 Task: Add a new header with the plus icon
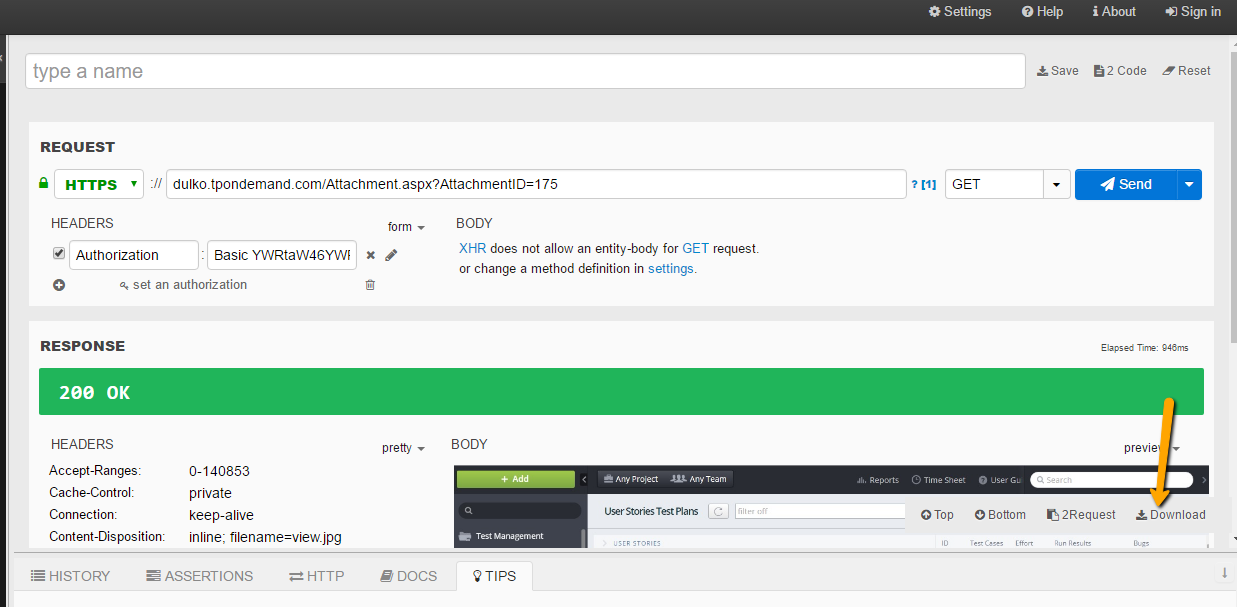(59, 285)
